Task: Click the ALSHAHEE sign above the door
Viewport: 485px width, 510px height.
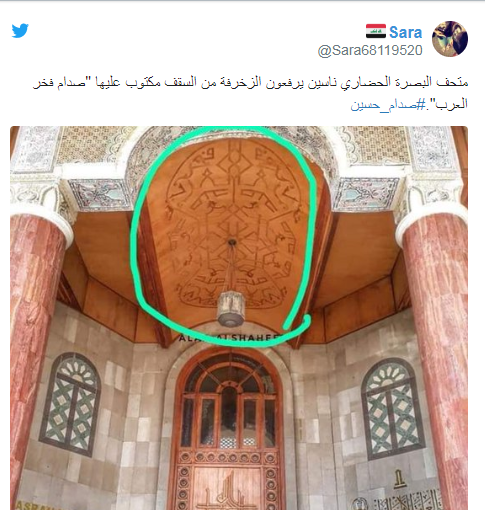Action: pyautogui.click(x=229, y=338)
